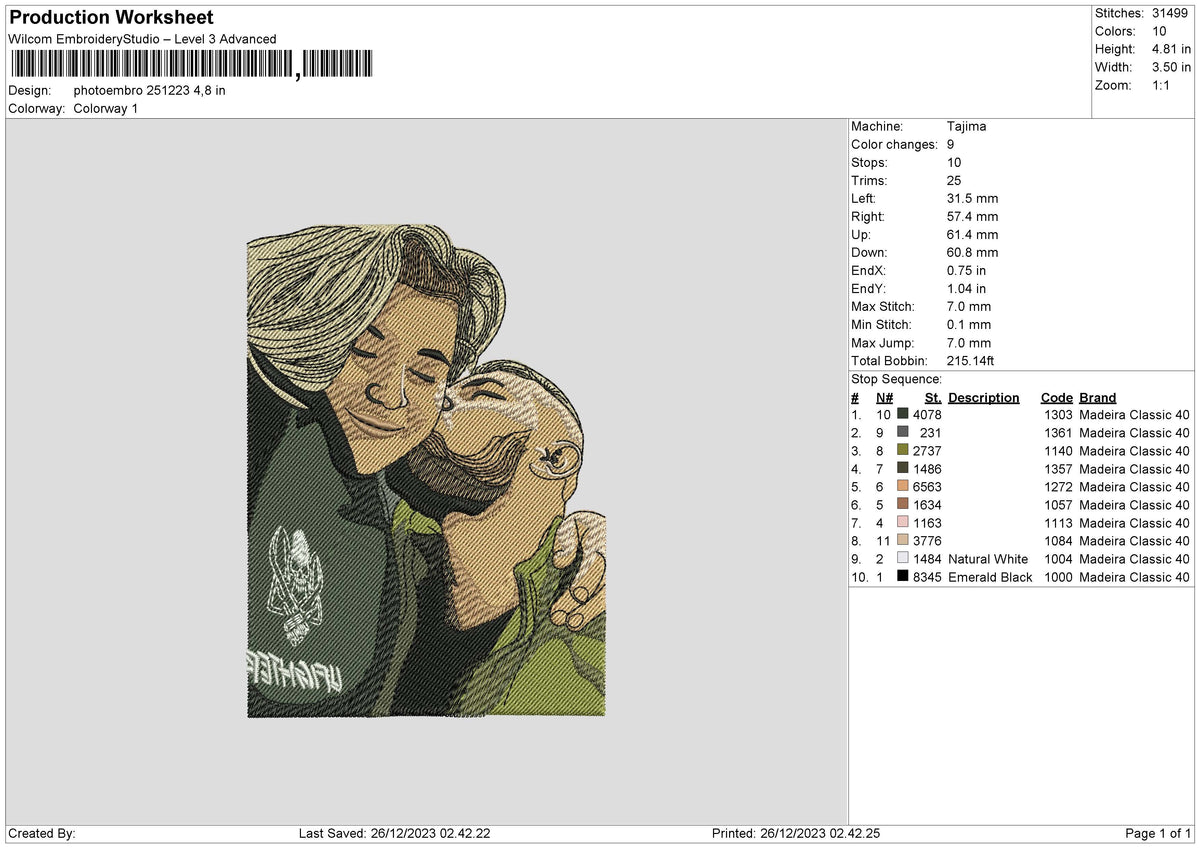Click the Description column header
Viewport: 1200px width, 848px height.
[x=984, y=398]
